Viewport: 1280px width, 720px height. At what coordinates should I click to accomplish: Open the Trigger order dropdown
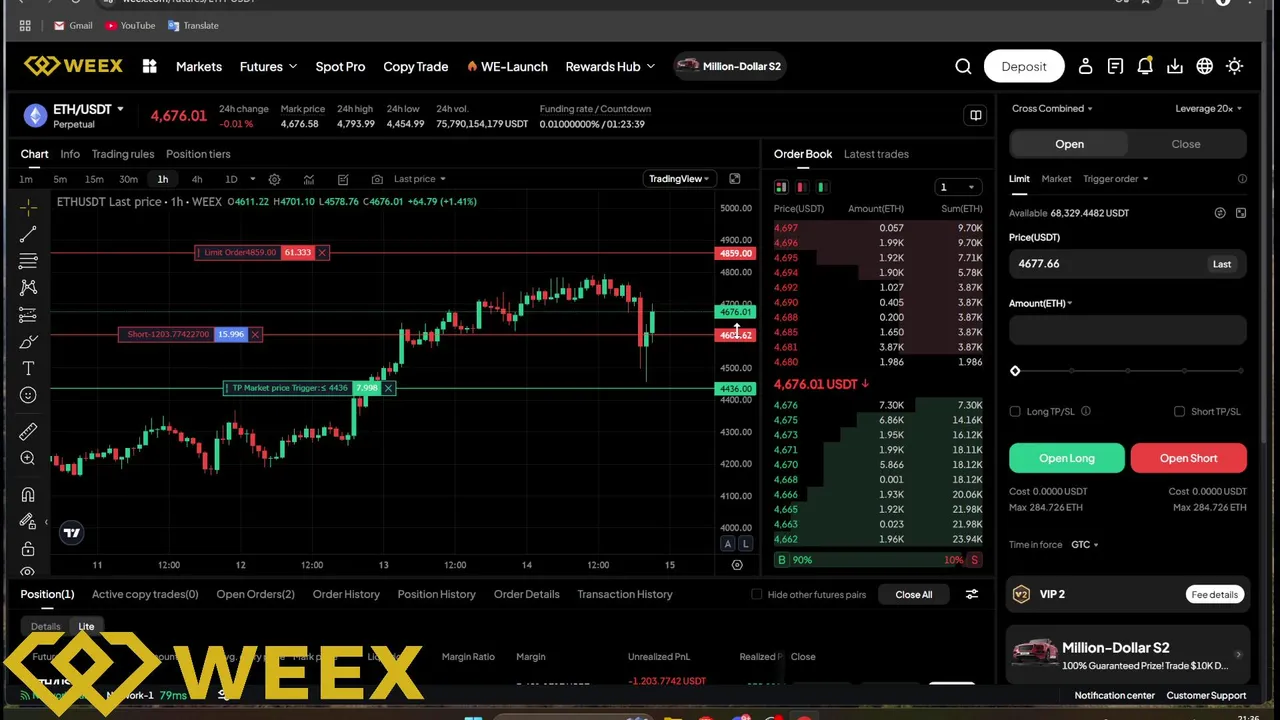(1115, 179)
